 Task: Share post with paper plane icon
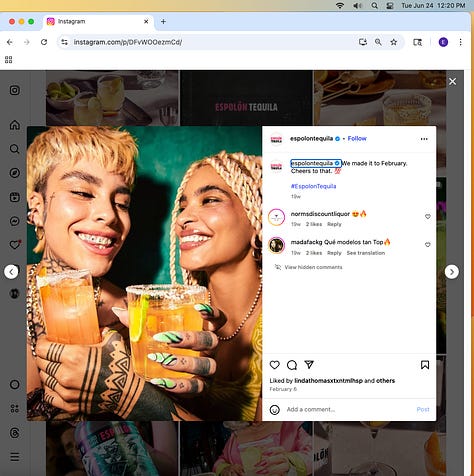click(309, 365)
